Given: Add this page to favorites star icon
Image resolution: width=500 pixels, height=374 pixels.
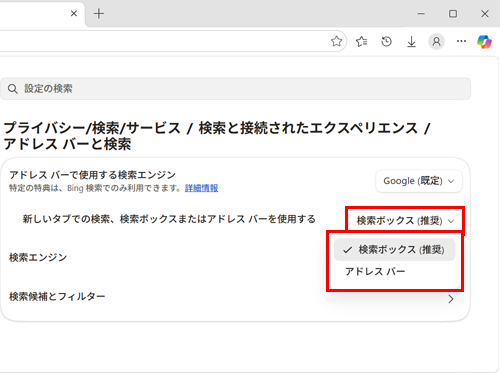Looking at the screenshot, I should pyautogui.click(x=336, y=41).
